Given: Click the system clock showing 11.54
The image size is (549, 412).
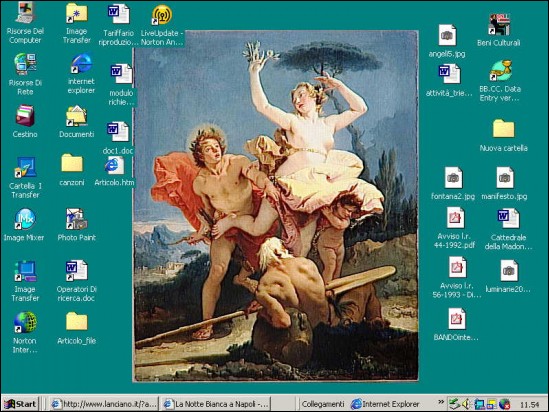Looking at the screenshot, I should [x=529, y=405].
